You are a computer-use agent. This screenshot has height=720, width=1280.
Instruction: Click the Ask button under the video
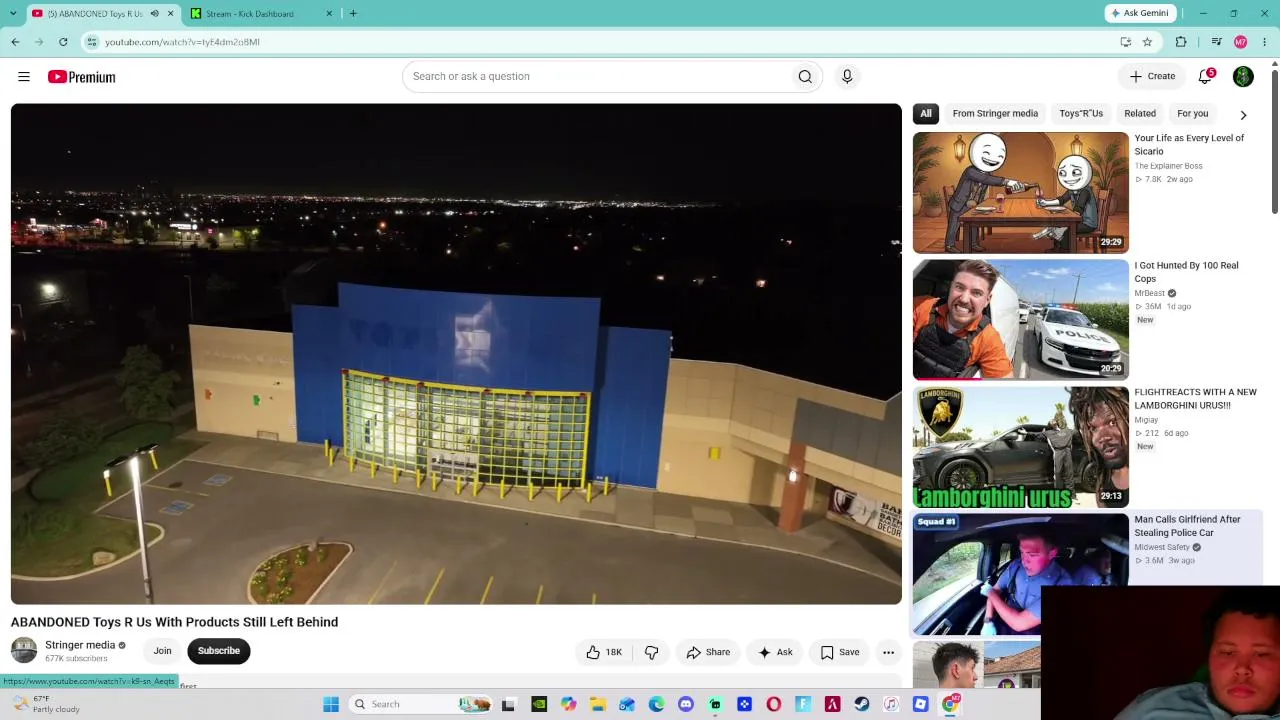[x=775, y=652]
